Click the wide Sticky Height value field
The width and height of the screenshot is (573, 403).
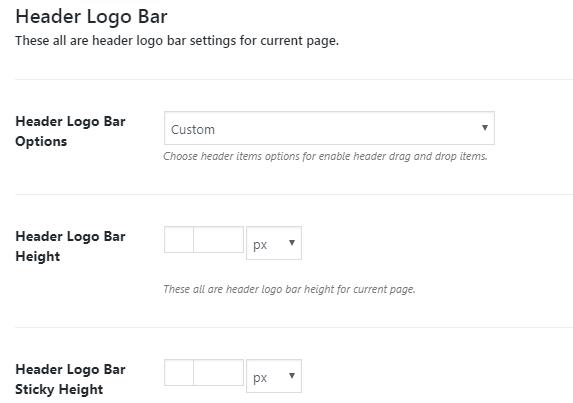218,372
